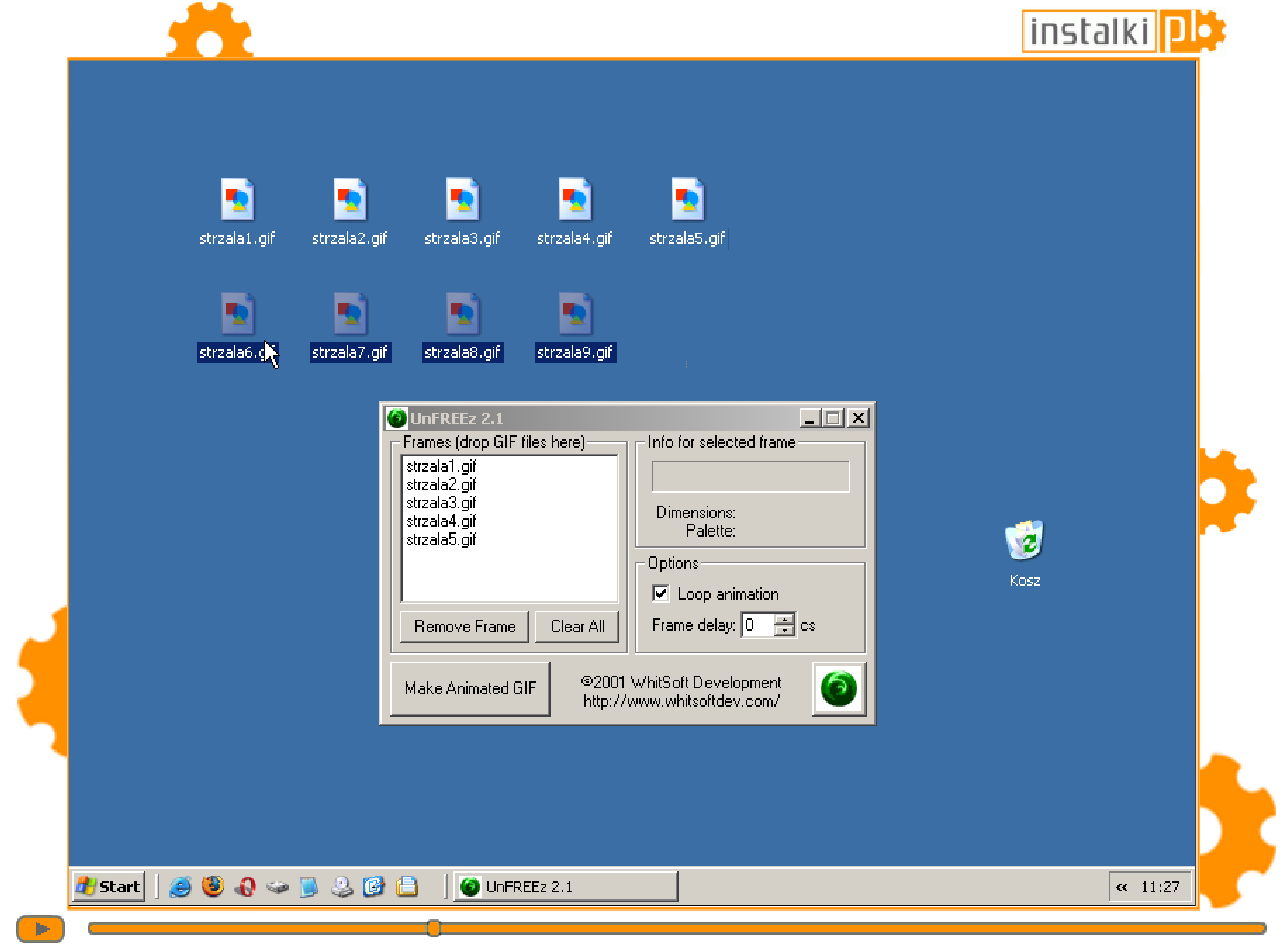Click the green swirl logo button in UnFREEz
The image size is (1284, 944).
point(839,688)
